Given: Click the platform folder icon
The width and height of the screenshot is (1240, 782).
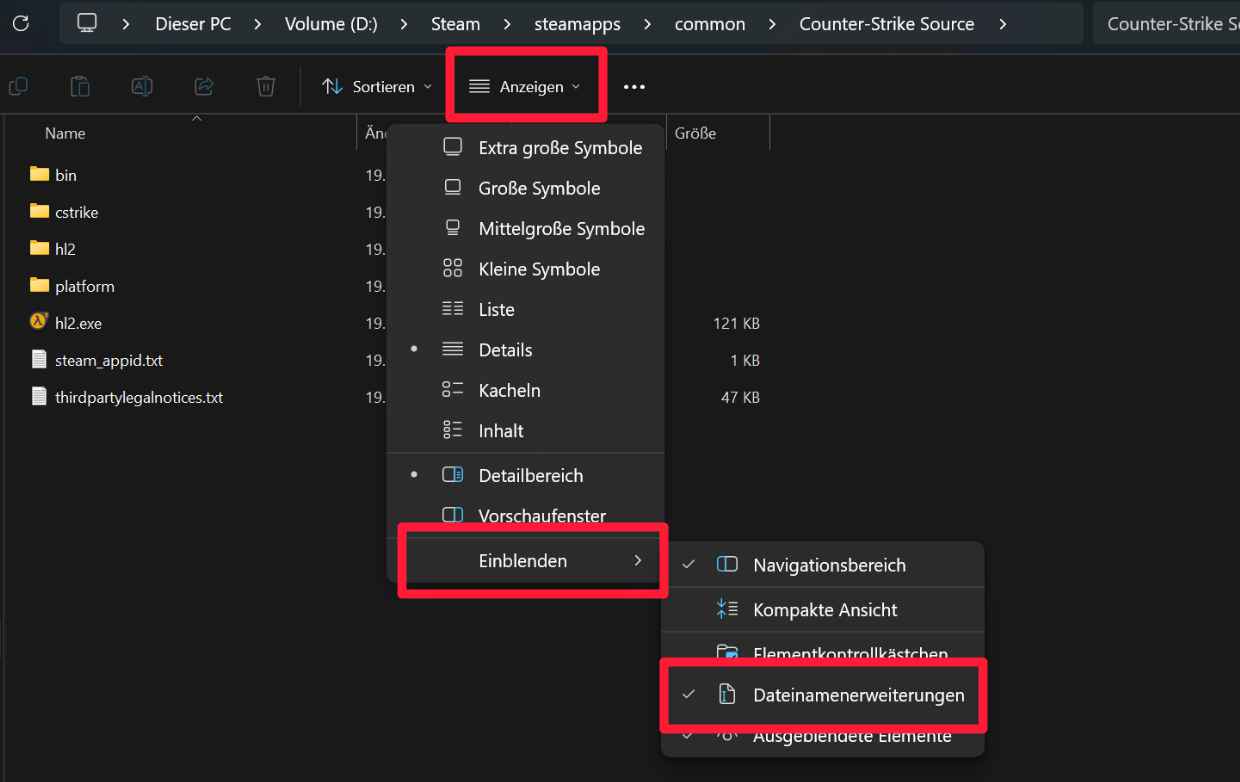Looking at the screenshot, I should [39, 285].
